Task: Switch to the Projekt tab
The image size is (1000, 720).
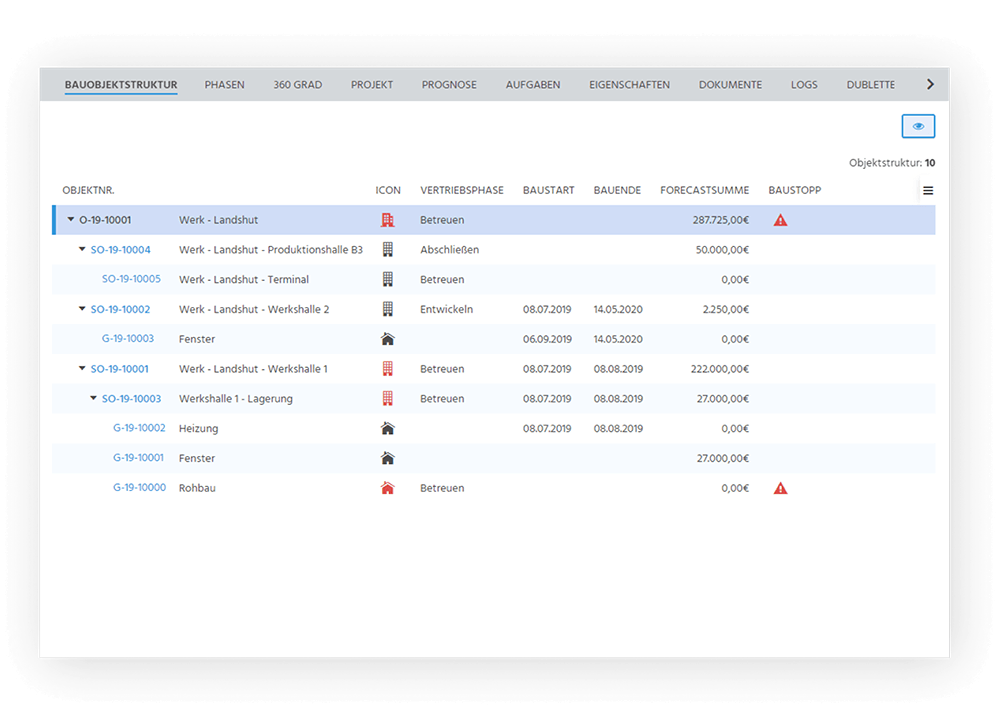Action: tap(372, 85)
